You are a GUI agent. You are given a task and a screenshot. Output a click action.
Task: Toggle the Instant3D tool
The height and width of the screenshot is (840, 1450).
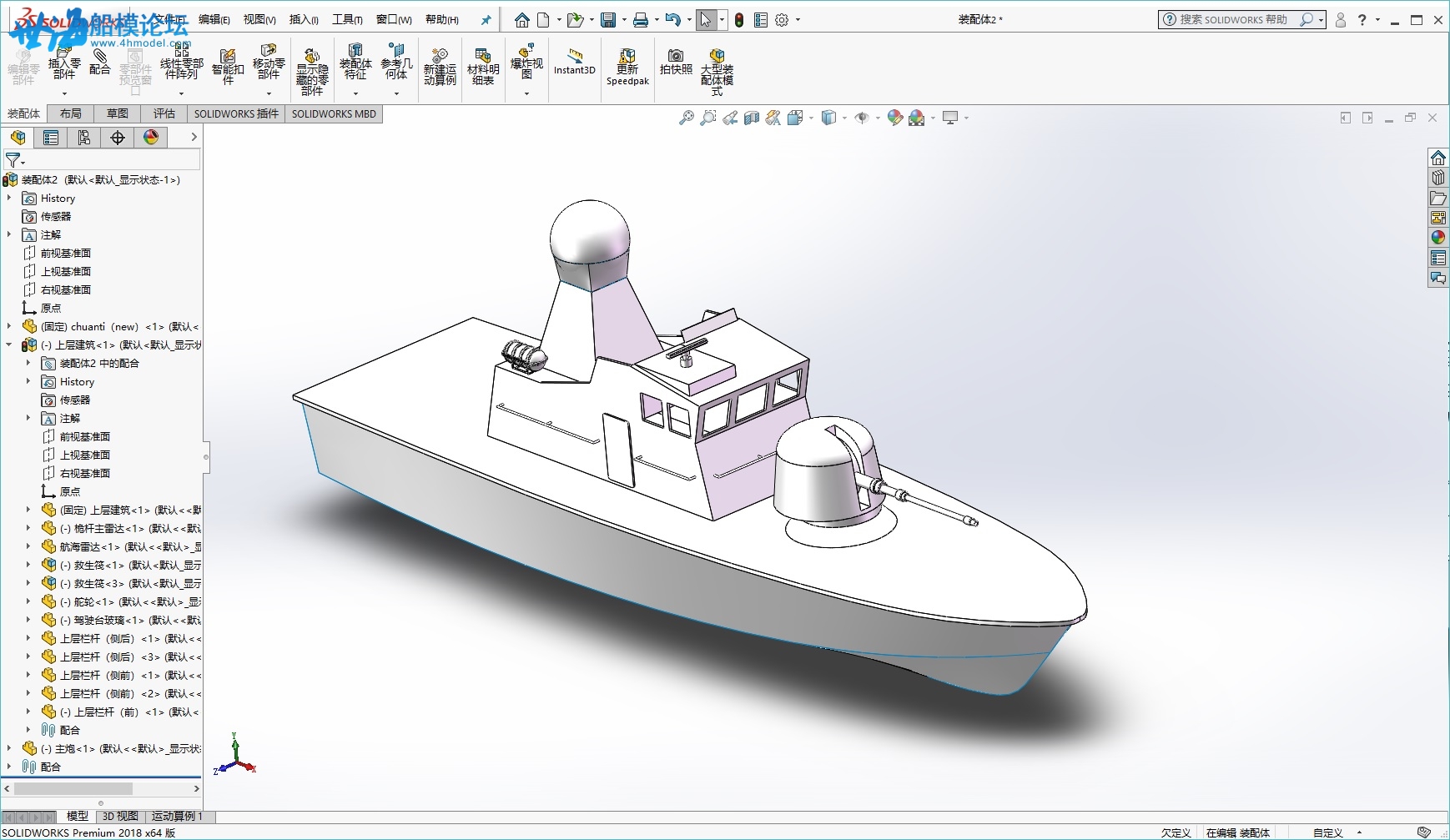[575, 63]
